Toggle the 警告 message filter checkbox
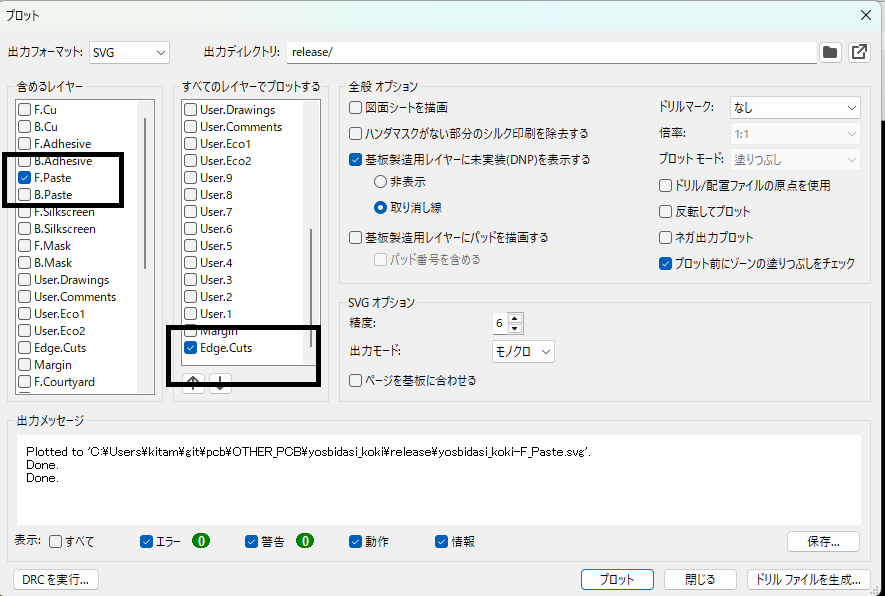 252,542
